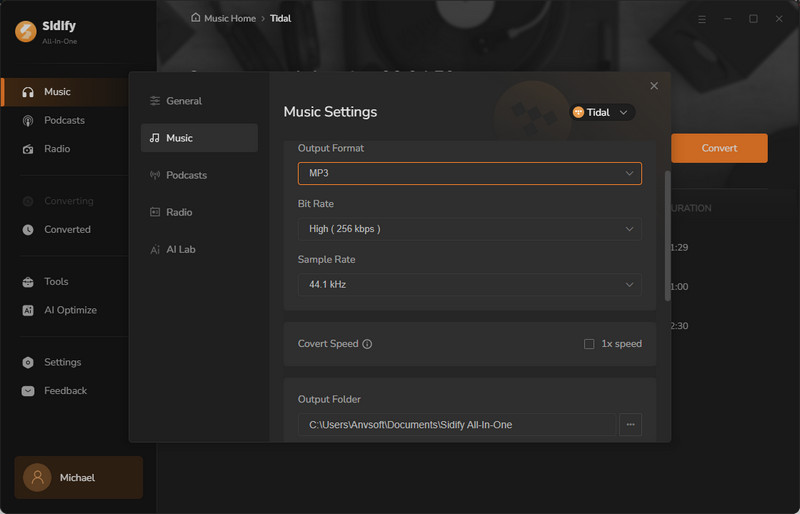Click Michael's profile avatar
The image size is (800, 514).
click(37, 477)
